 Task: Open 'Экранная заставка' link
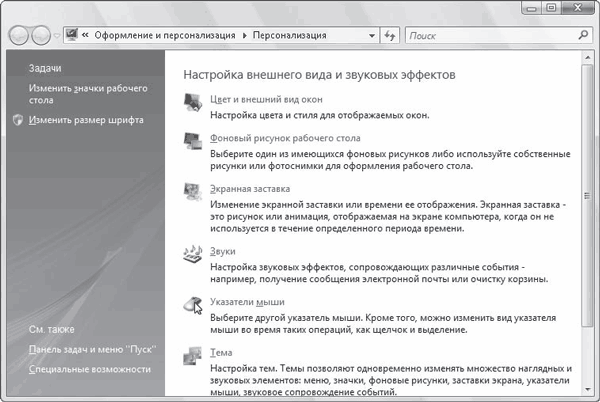tap(250, 189)
